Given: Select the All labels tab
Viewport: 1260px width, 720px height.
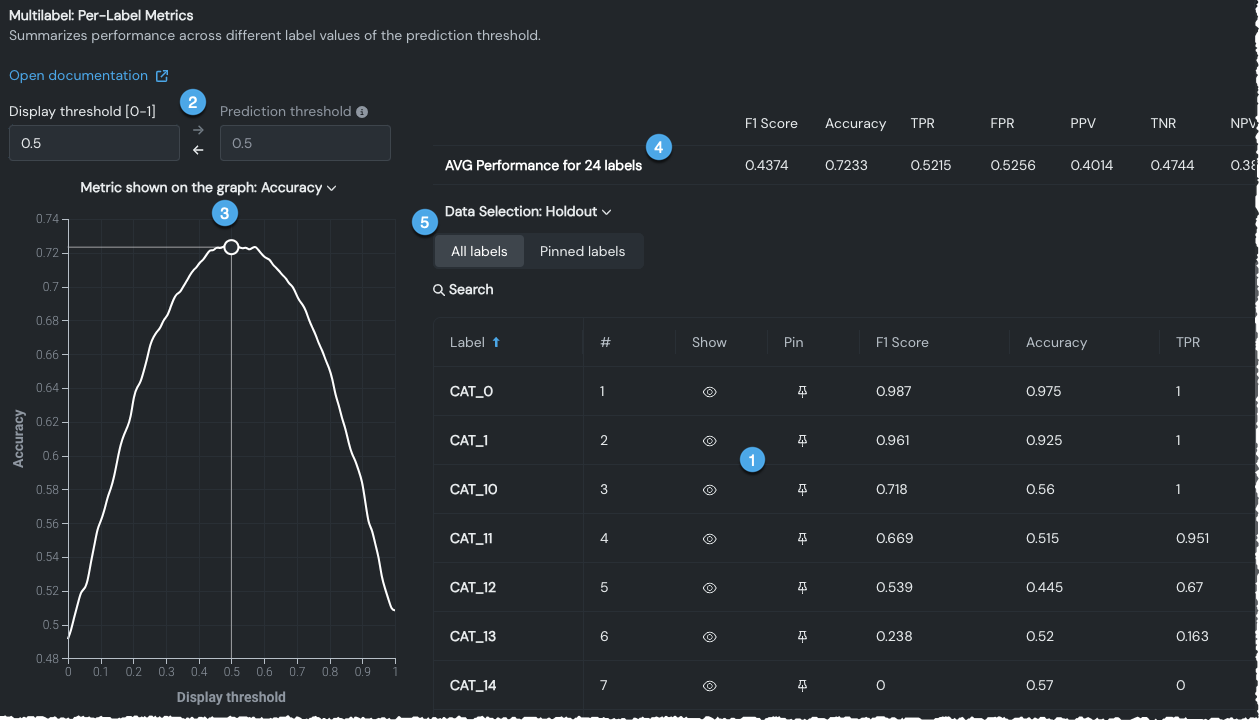Looking at the screenshot, I should (479, 251).
